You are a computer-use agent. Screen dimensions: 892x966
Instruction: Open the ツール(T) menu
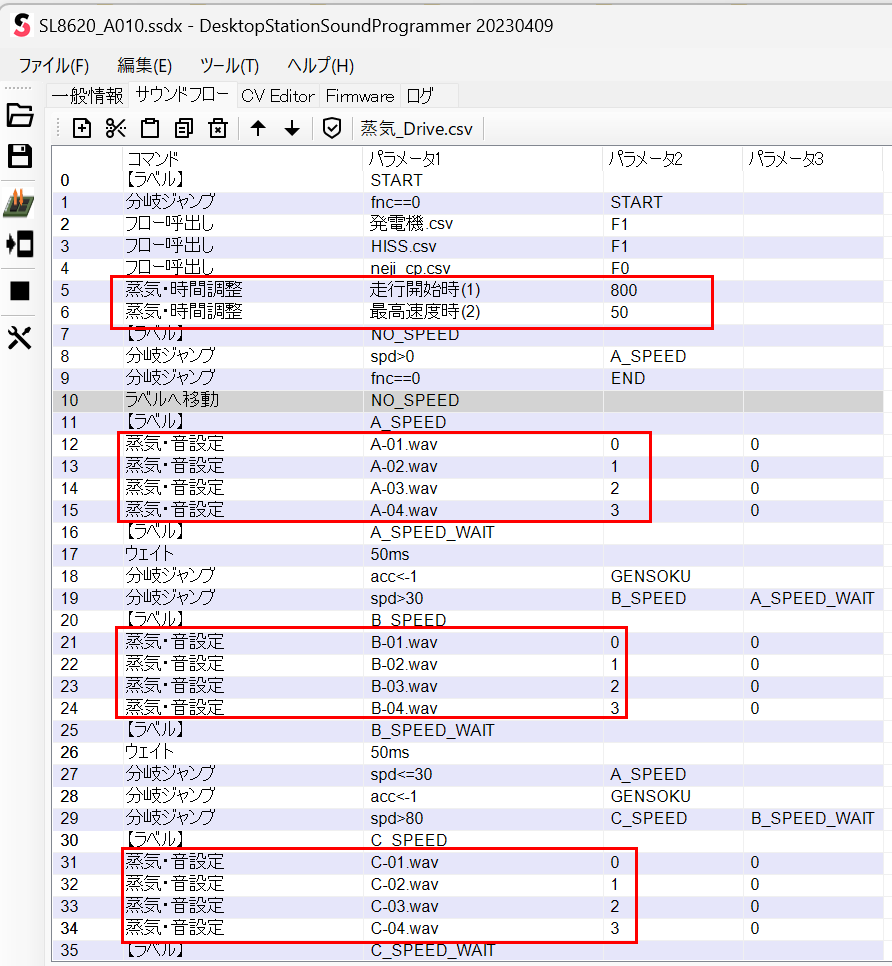tap(229, 66)
